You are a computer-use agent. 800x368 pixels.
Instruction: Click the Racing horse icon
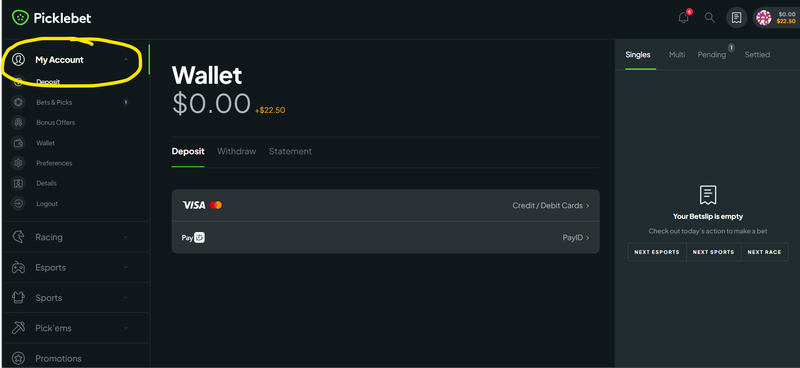coord(18,237)
